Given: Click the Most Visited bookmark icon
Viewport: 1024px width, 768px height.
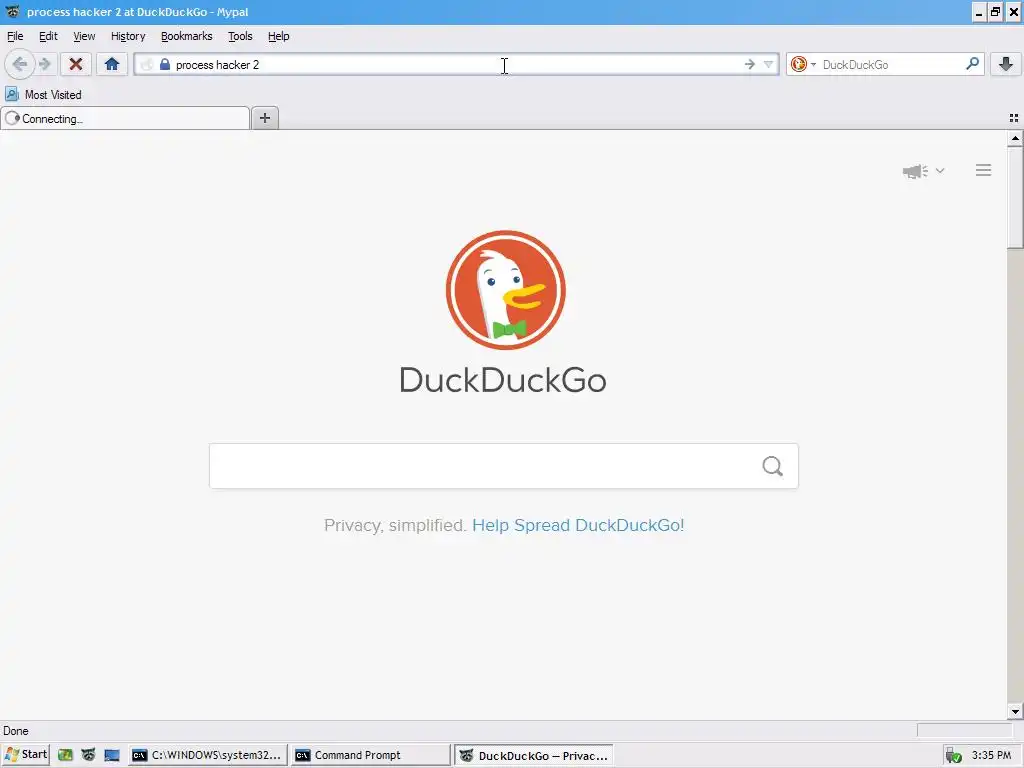Looking at the screenshot, I should (12, 94).
